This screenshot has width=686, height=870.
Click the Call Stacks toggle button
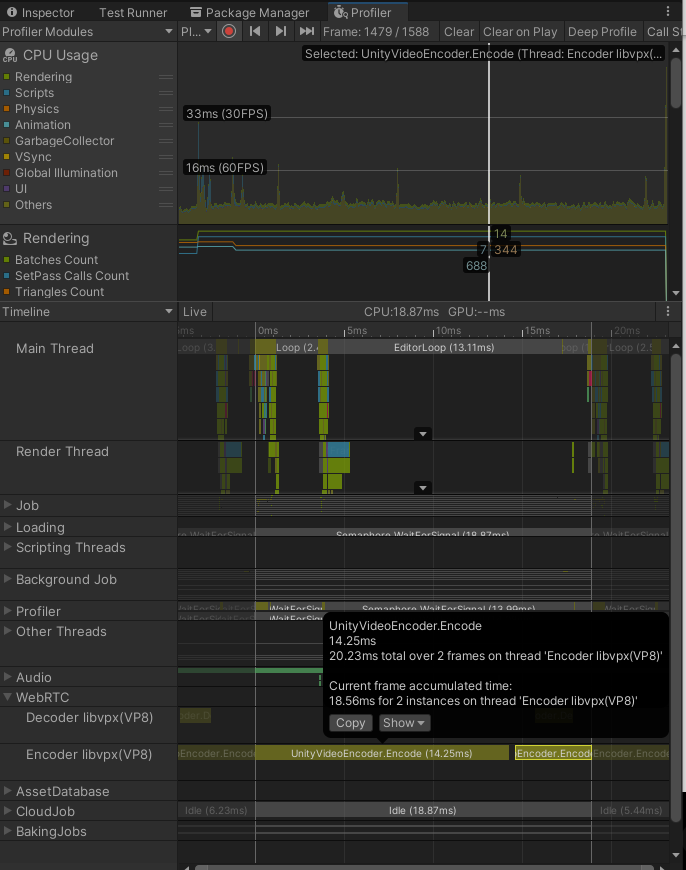(x=664, y=32)
